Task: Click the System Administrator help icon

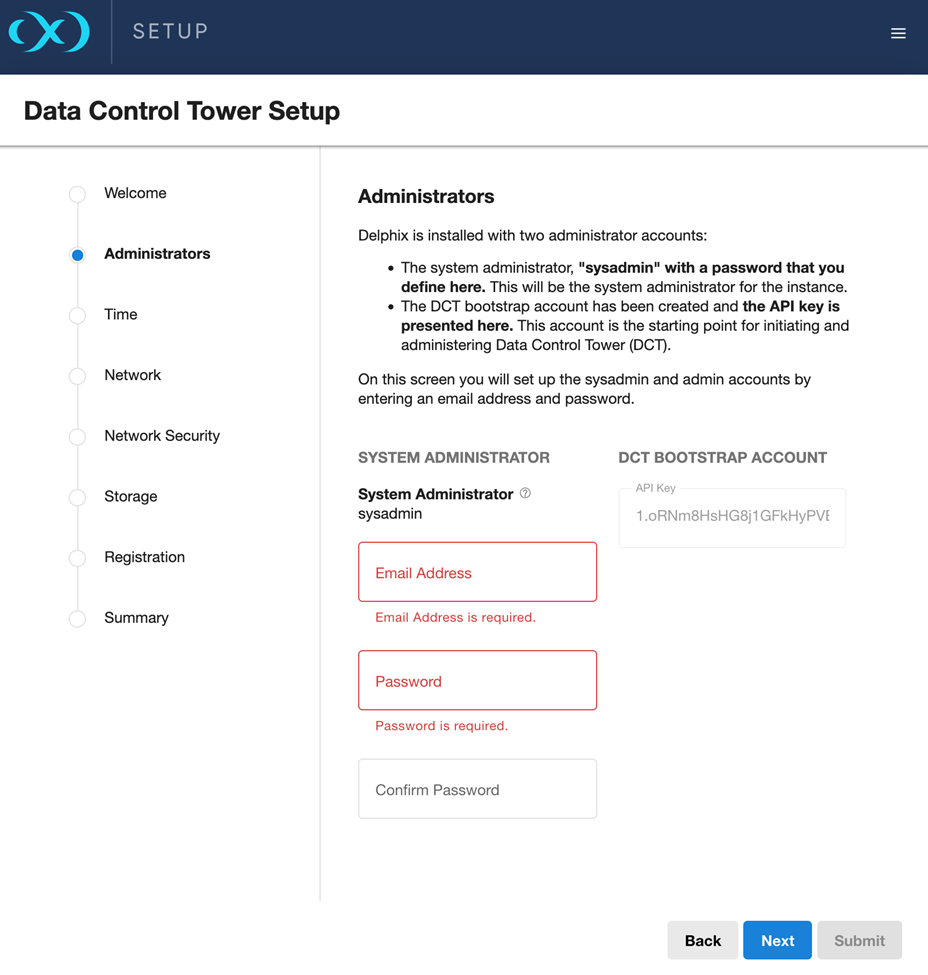Action: click(x=525, y=493)
